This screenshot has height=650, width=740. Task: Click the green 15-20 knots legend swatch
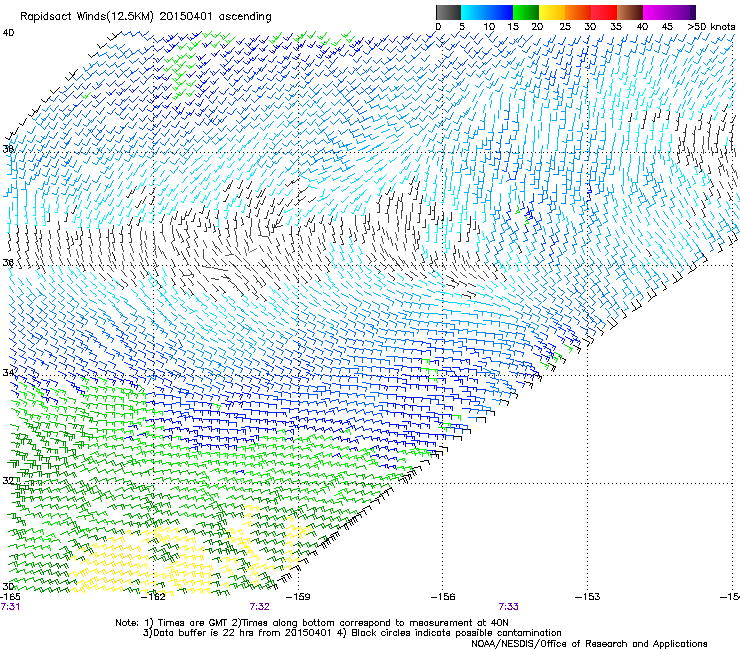(526, 12)
